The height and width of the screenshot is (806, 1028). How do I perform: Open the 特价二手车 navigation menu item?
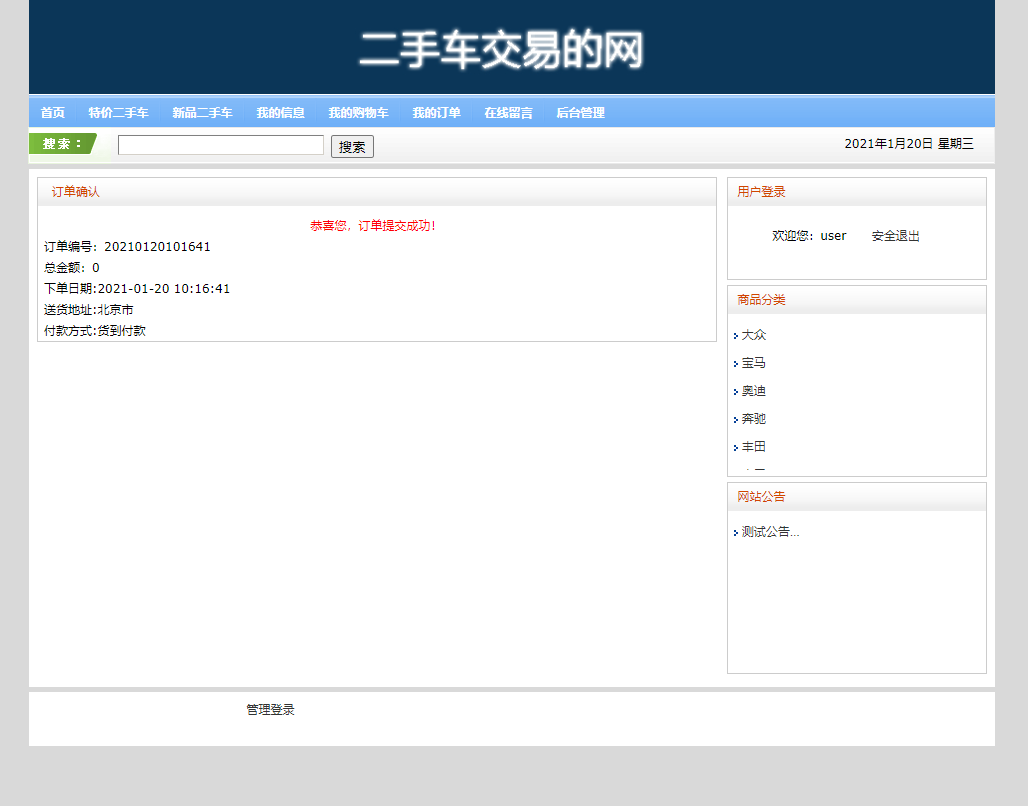tap(118, 112)
